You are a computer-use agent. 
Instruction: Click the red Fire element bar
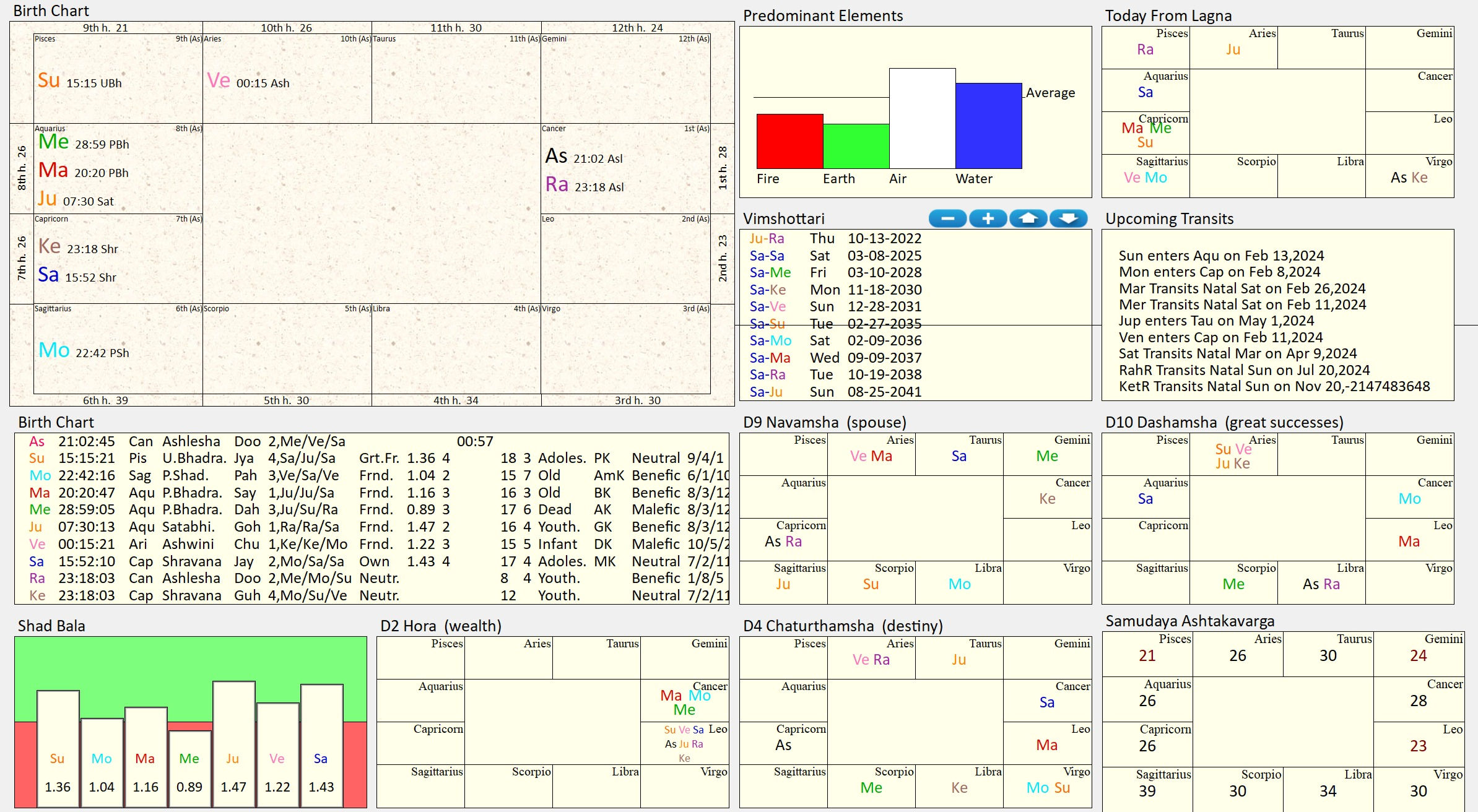(x=789, y=141)
